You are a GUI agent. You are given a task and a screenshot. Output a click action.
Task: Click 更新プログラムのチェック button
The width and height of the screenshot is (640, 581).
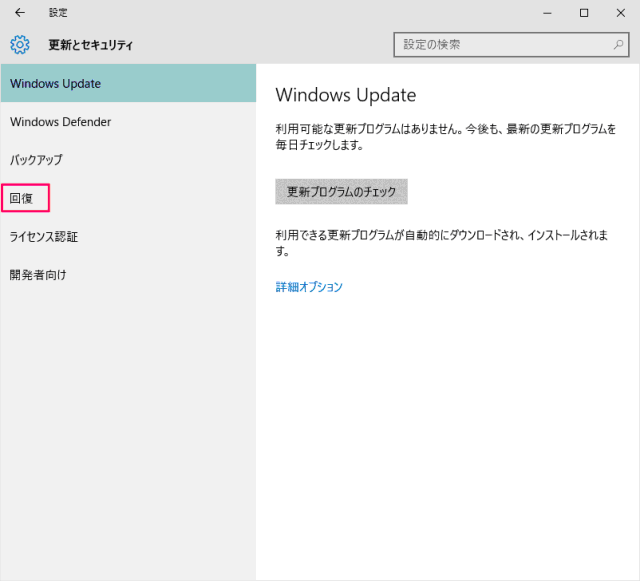click(341, 191)
